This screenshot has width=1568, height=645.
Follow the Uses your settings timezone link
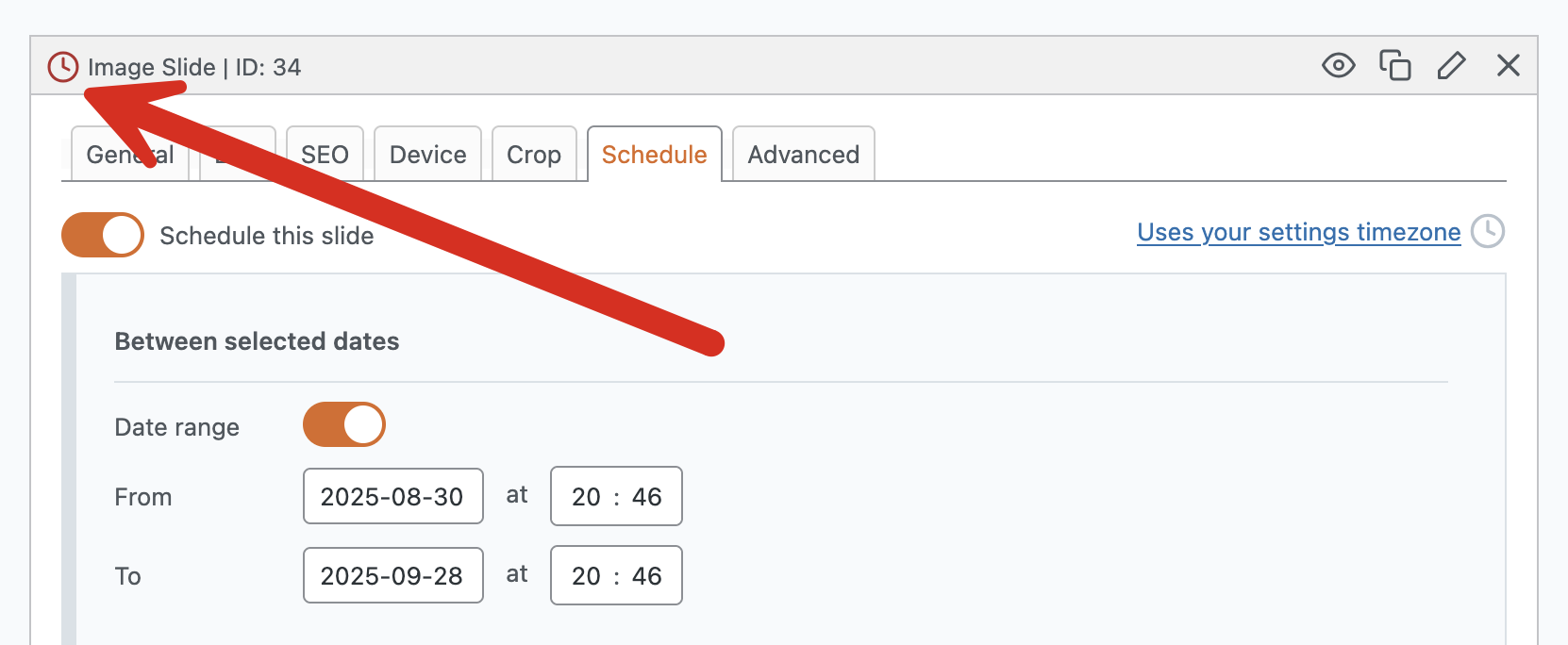1298,232
